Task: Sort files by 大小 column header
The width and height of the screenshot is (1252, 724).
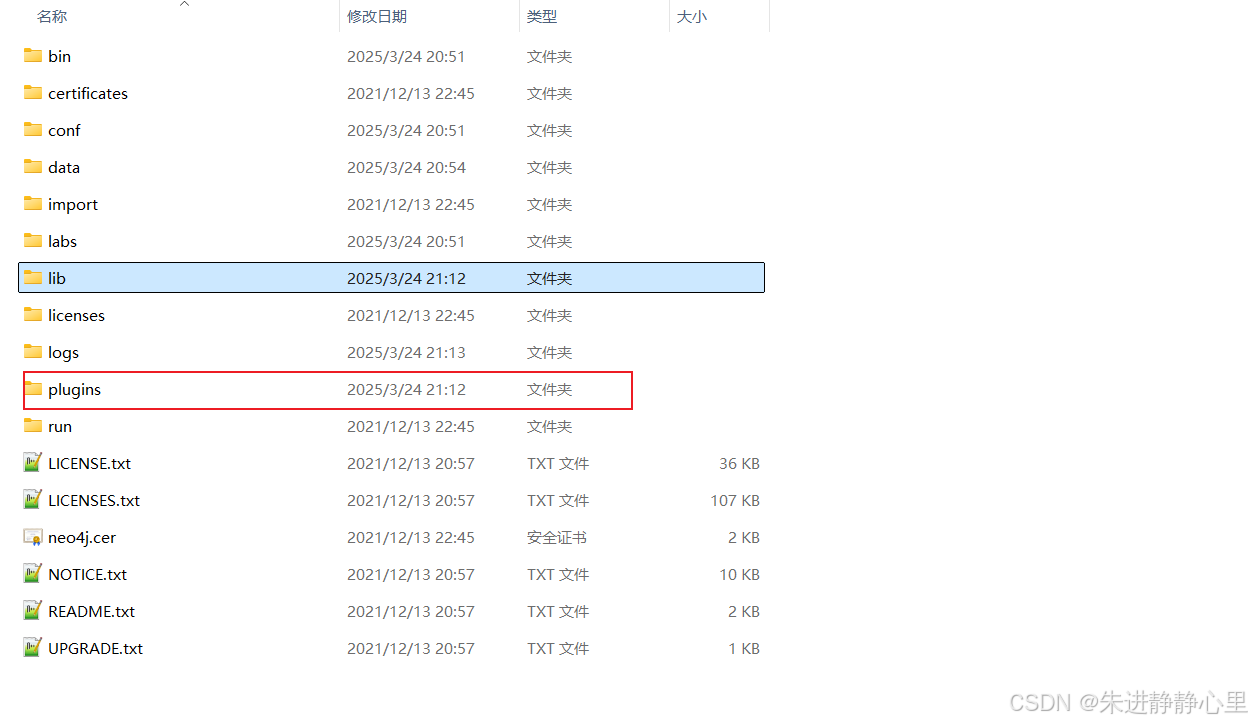Action: (x=691, y=16)
